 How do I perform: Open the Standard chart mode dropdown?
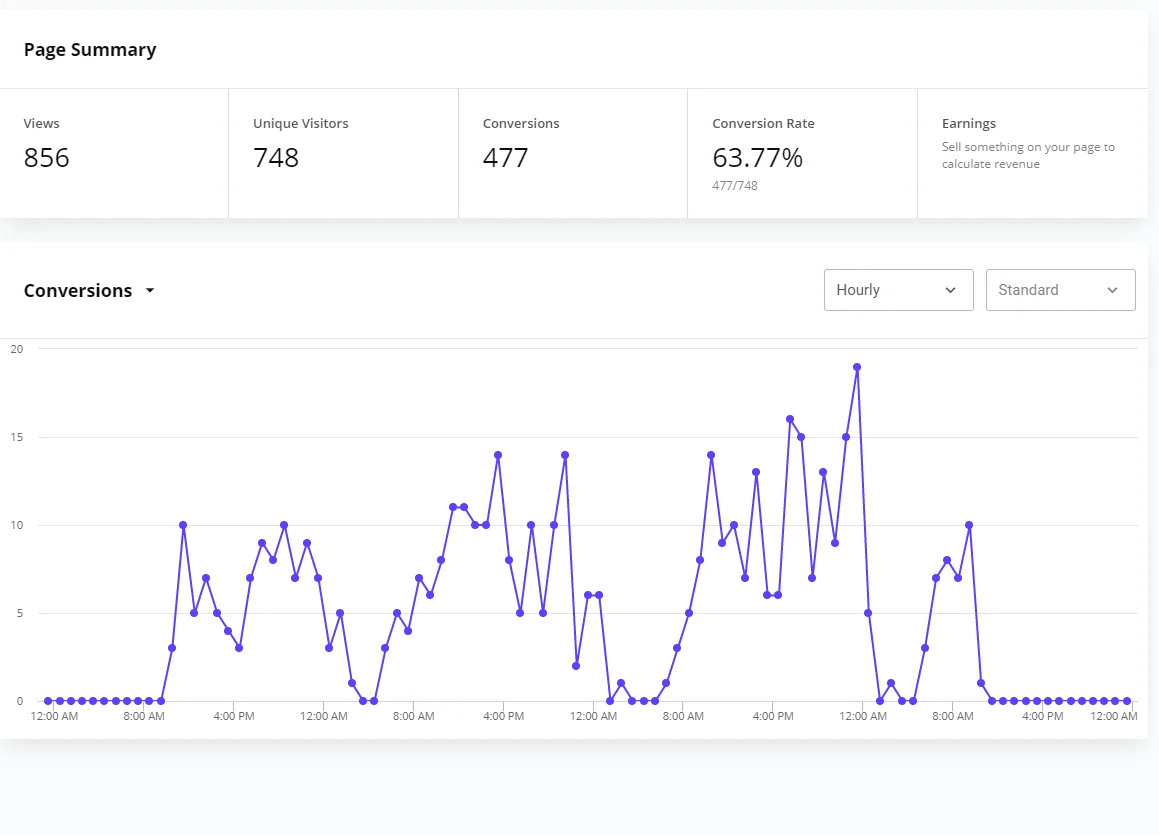pos(1060,290)
